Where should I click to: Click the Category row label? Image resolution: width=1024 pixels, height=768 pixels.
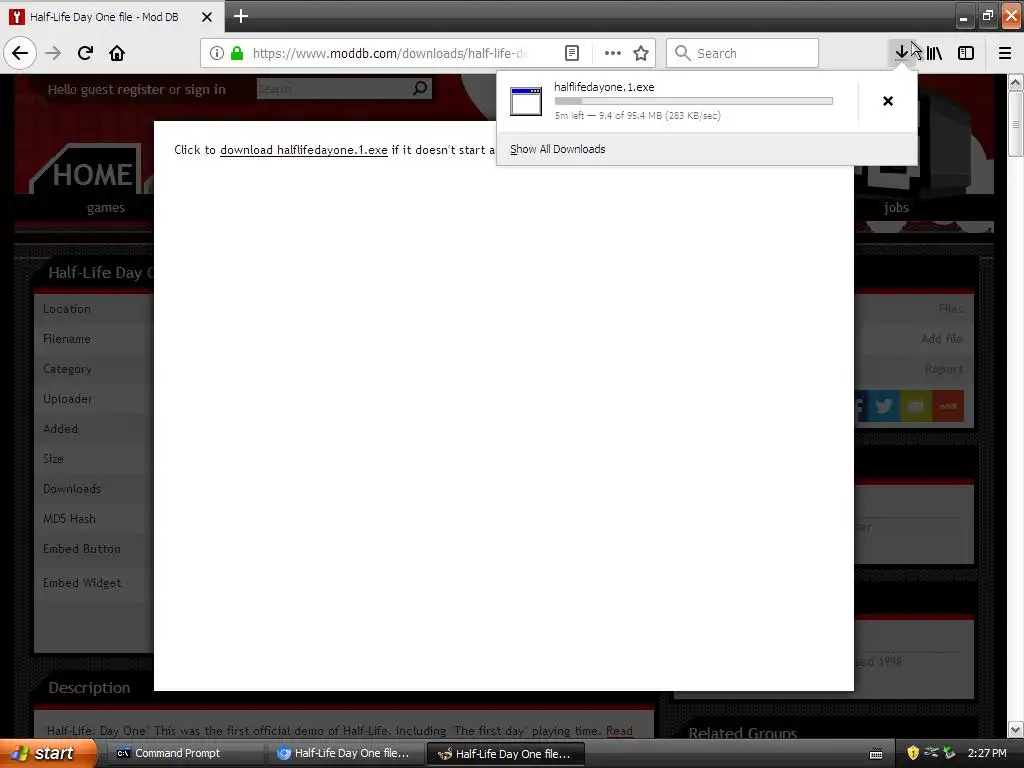67,369
